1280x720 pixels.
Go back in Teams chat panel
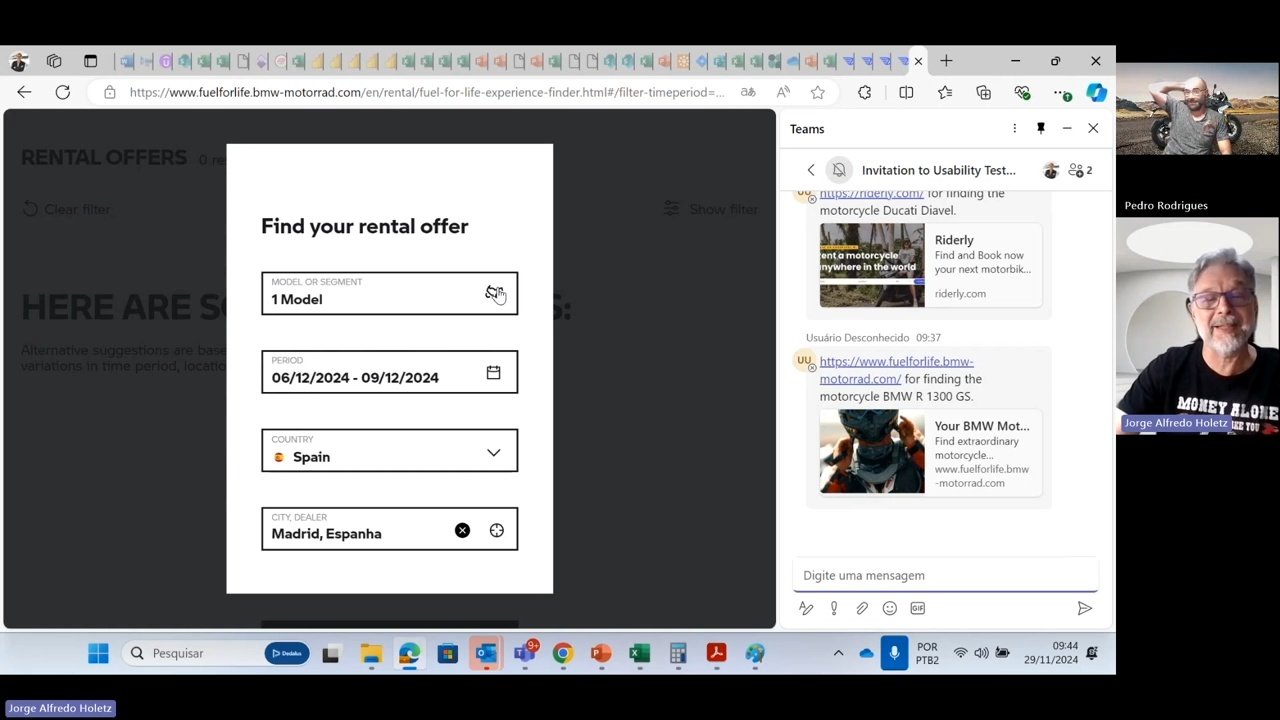coord(811,170)
